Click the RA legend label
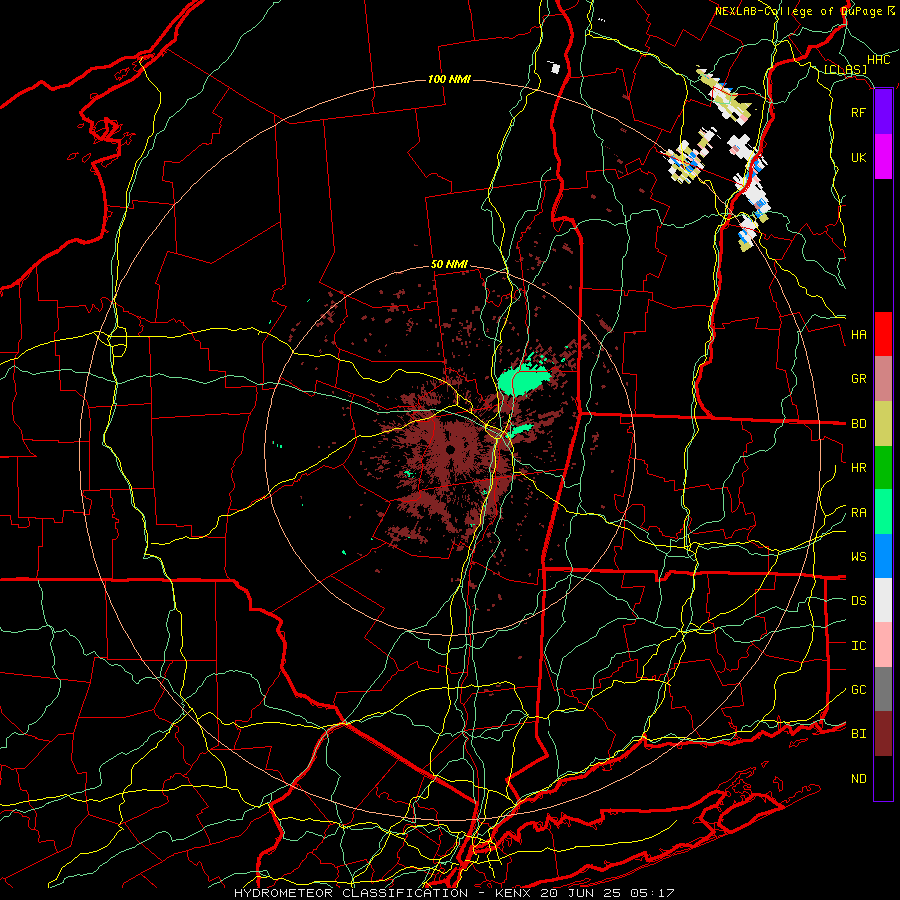The height and width of the screenshot is (900, 900). tap(858, 513)
